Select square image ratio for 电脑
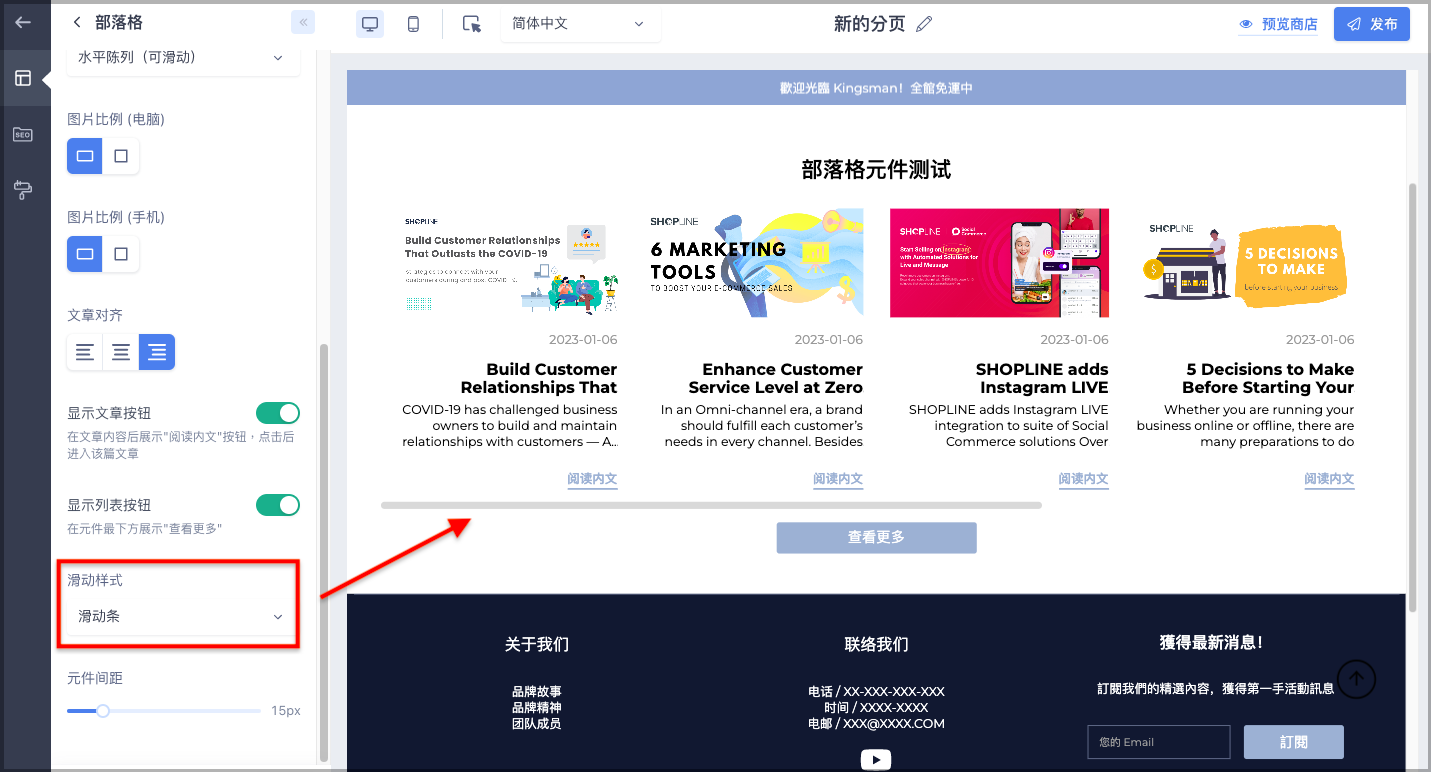 (x=121, y=156)
